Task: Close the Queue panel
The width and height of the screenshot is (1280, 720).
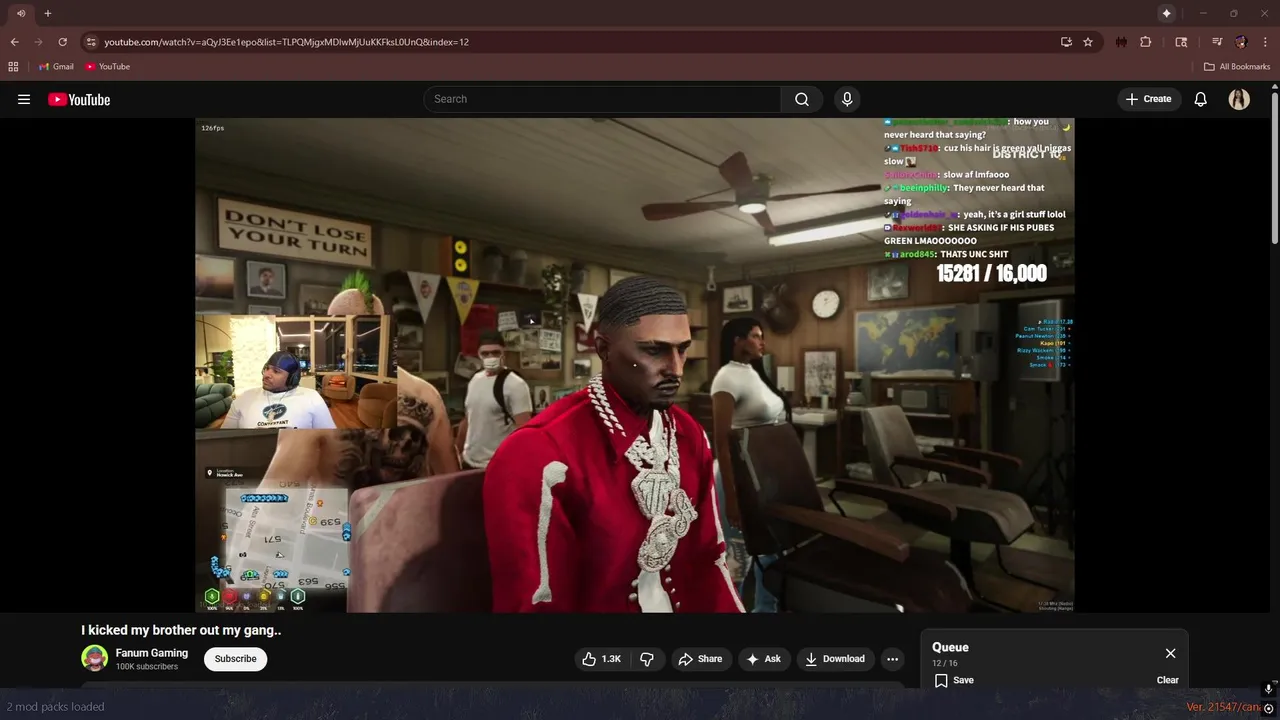Action: (x=1170, y=653)
